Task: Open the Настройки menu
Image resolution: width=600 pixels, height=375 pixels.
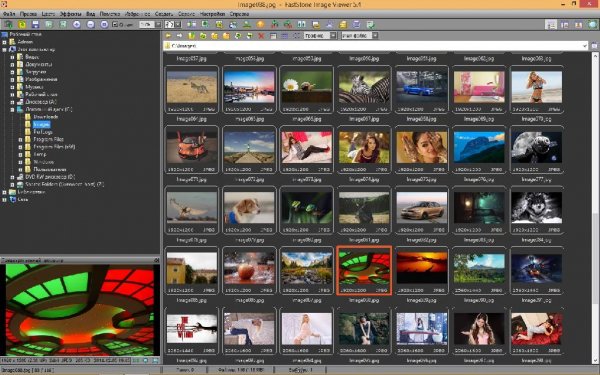Action: click(212, 14)
